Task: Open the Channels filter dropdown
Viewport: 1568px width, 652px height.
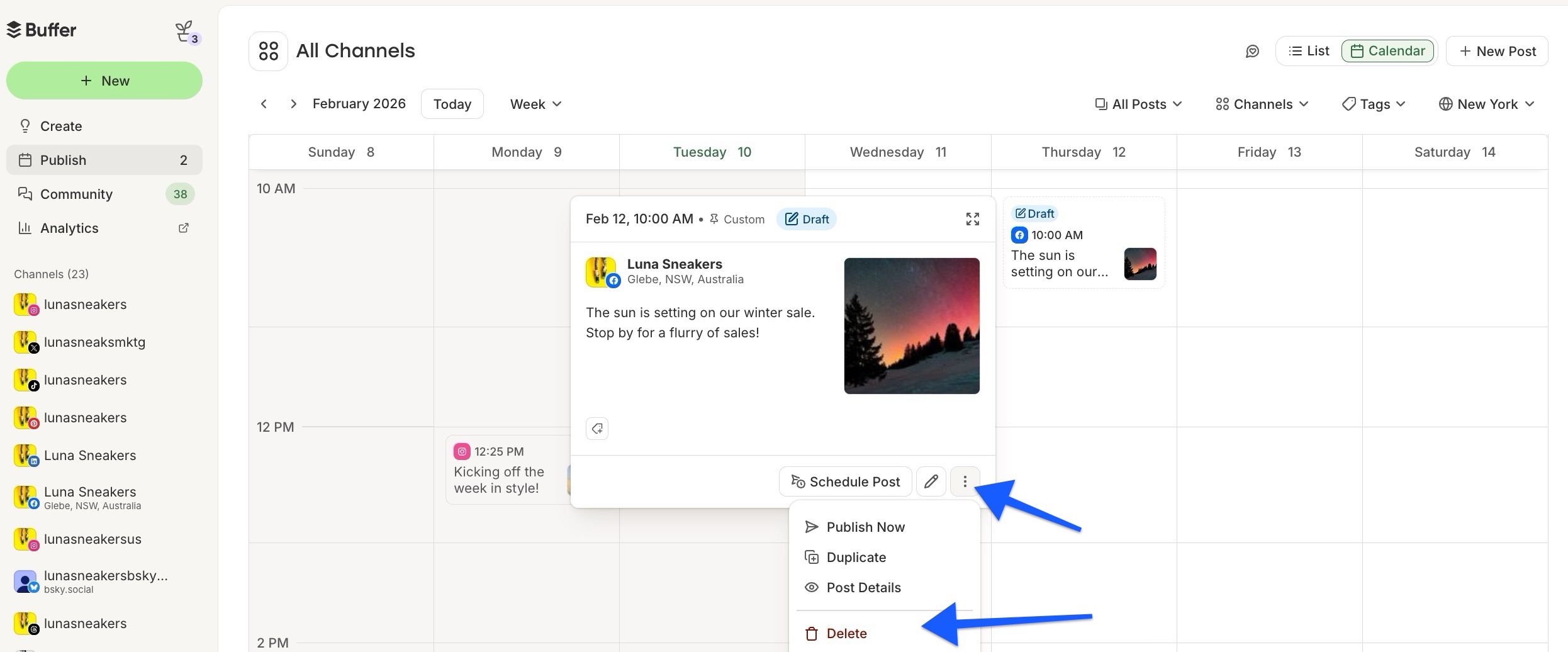Action: click(x=1262, y=104)
